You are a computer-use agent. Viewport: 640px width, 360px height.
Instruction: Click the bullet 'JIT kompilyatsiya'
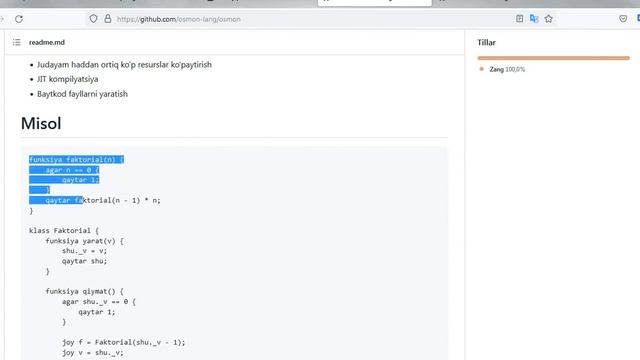point(67,79)
